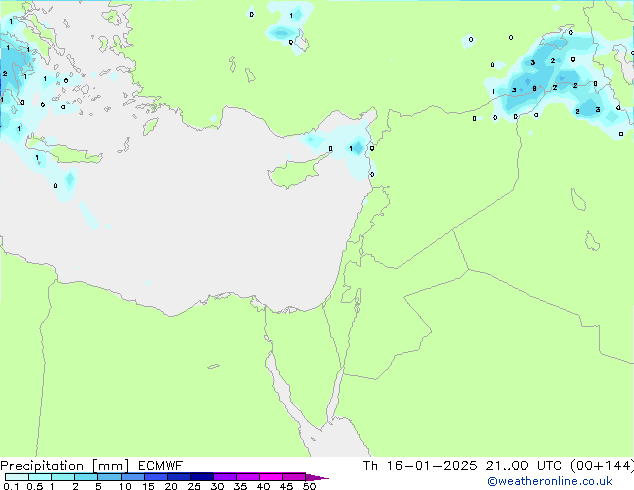Select the 5–10 mm legend color box
The height and width of the screenshot is (490, 634).
(109, 477)
